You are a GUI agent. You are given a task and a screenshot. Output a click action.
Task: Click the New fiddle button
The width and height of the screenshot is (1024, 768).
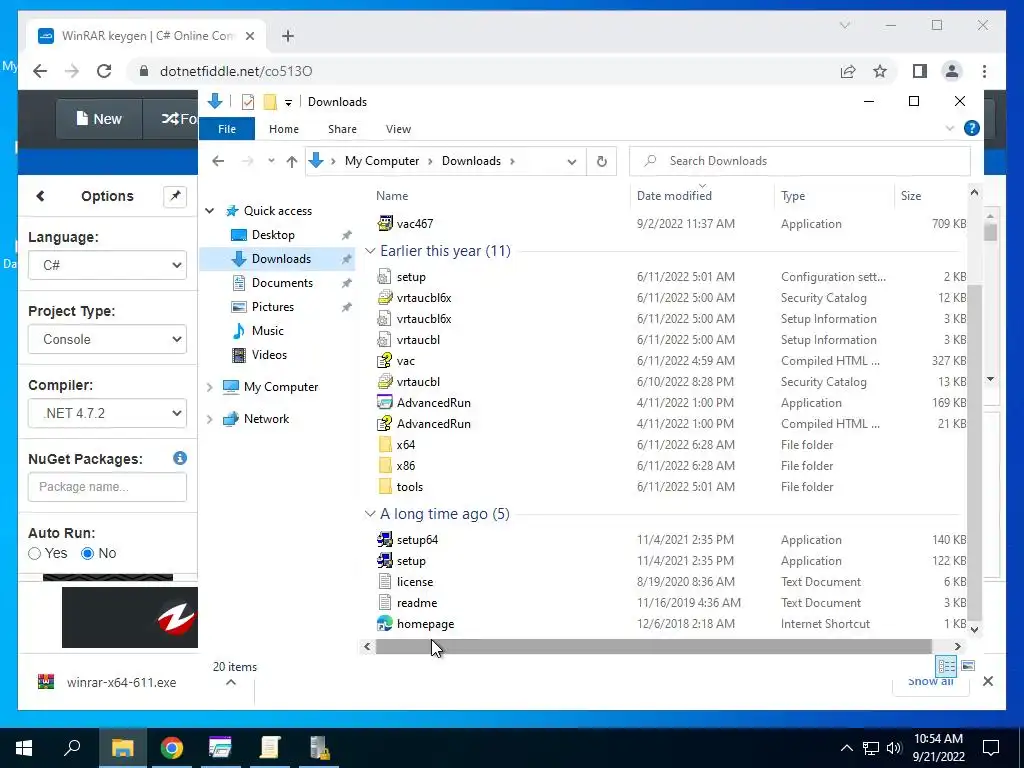tap(99, 119)
